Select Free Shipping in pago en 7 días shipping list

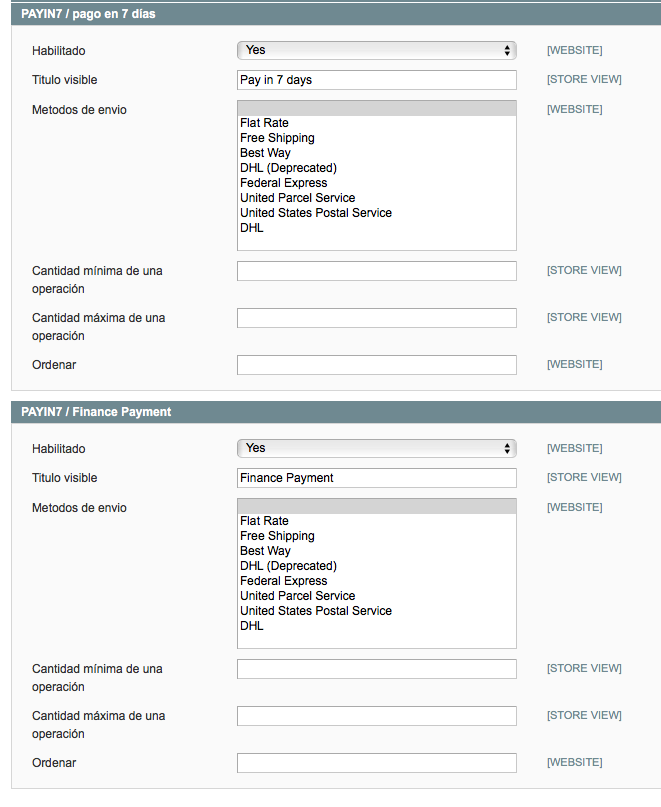coord(277,138)
